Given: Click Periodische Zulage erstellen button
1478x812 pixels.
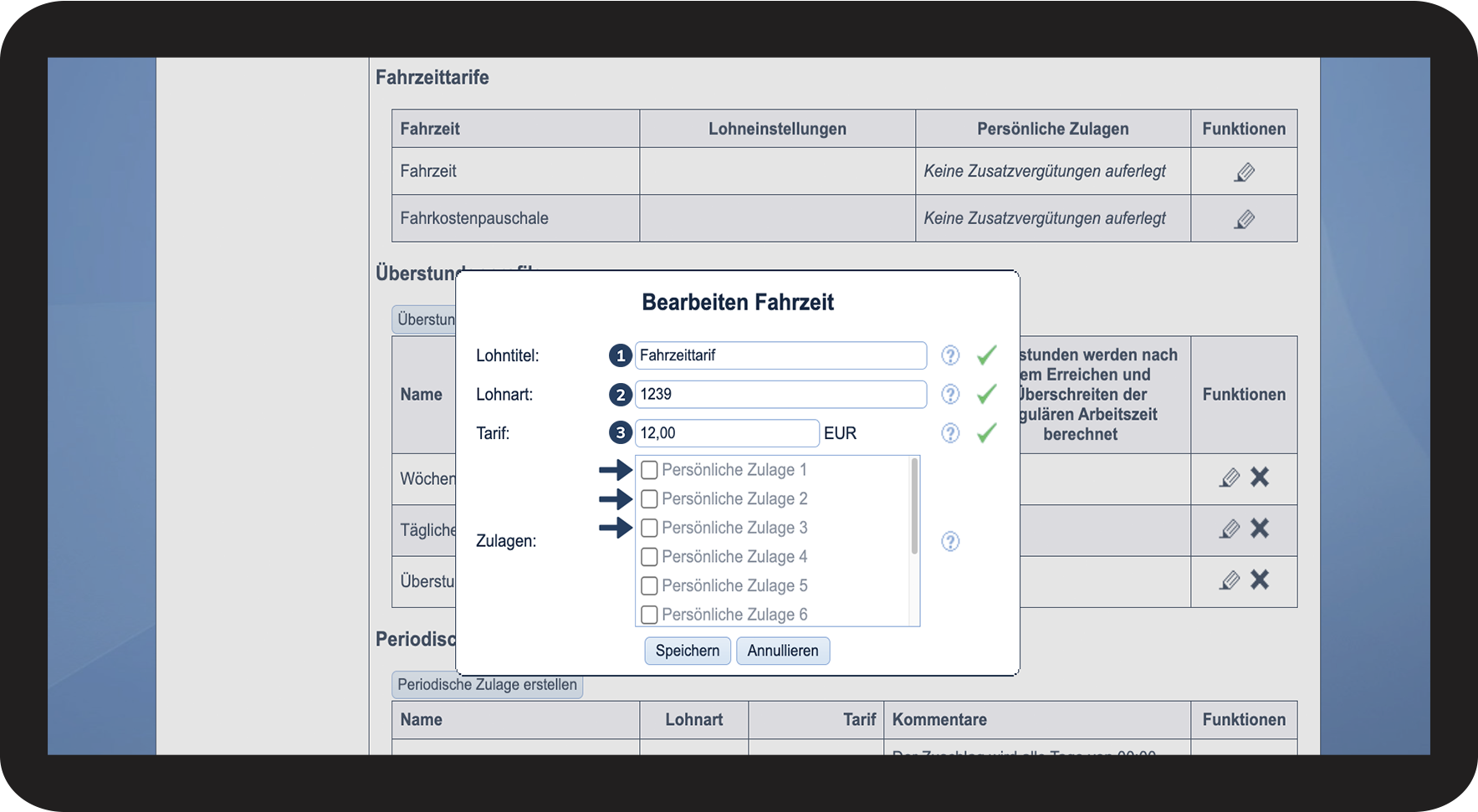Looking at the screenshot, I should pos(487,685).
